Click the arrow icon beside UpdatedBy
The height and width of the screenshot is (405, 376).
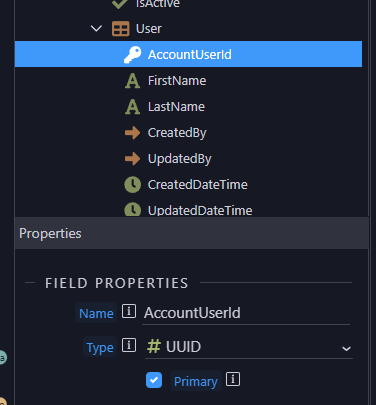coord(132,159)
